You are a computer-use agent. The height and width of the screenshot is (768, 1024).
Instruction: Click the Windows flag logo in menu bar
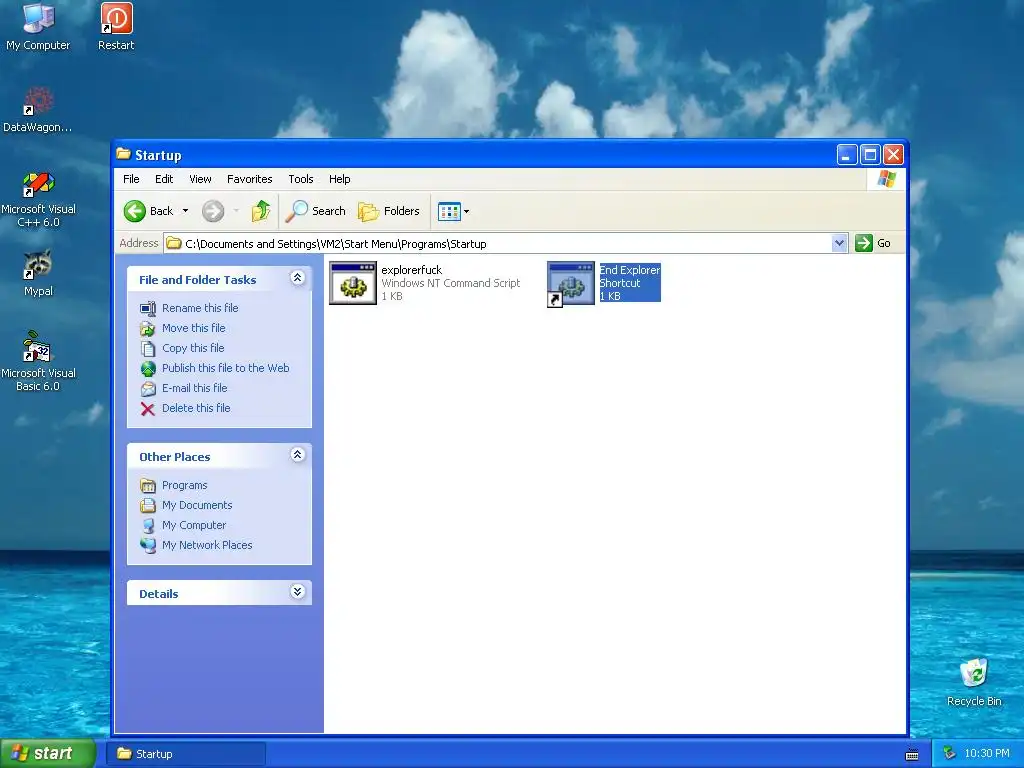tap(886, 179)
